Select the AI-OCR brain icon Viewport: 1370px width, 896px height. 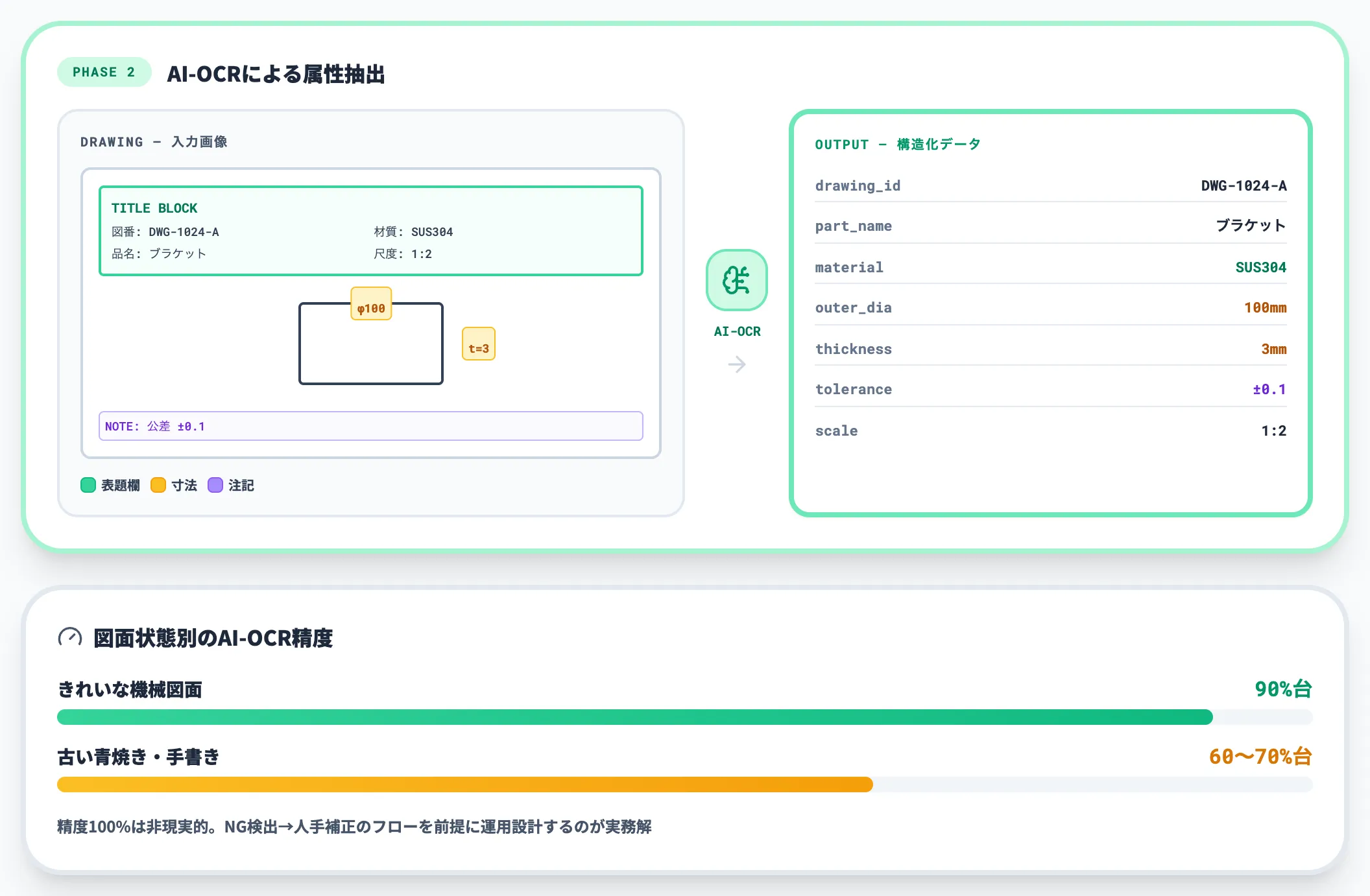(x=736, y=279)
